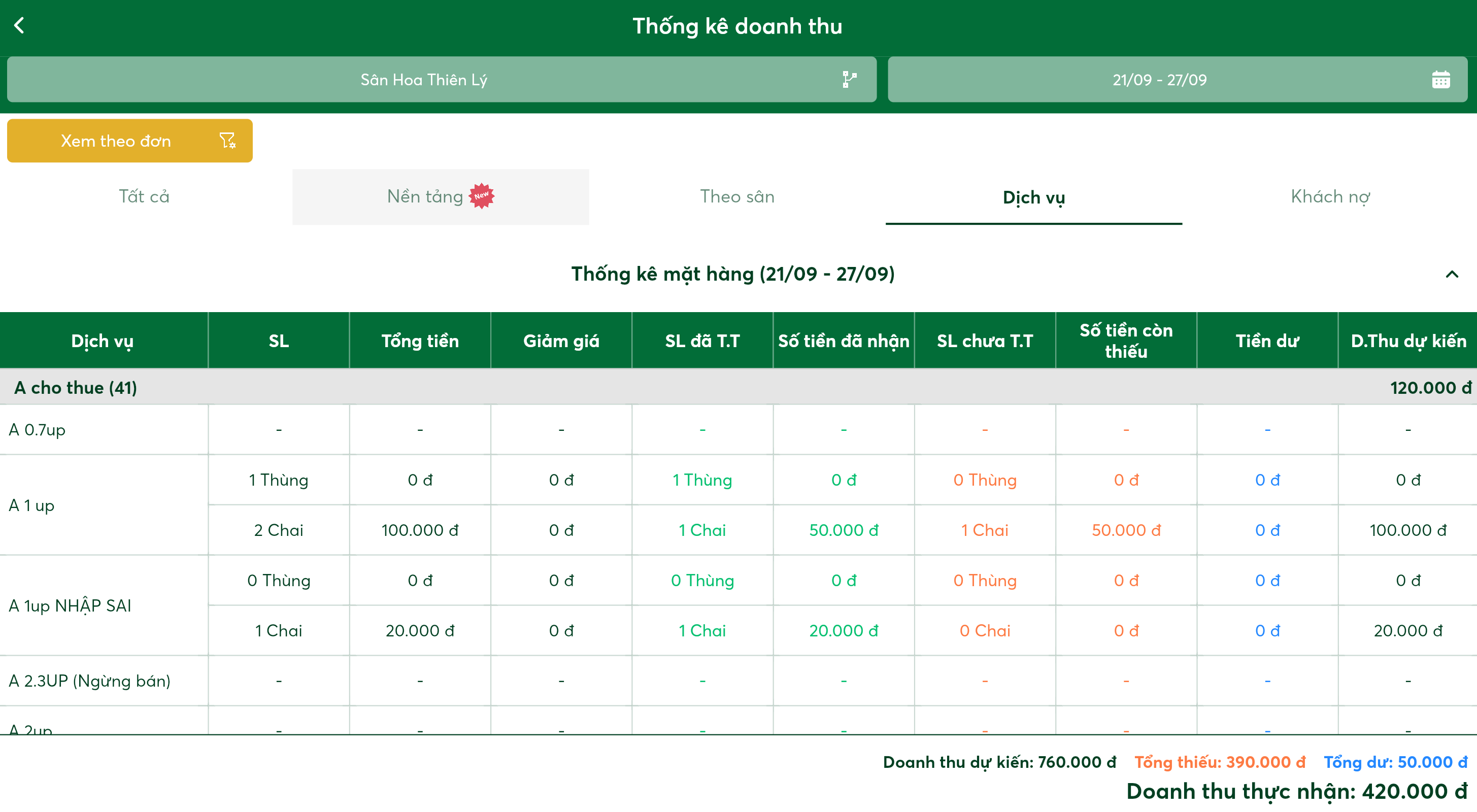Click the filter icon on Xem theo đơn
The height and width of the screenshot is (812, 1477).
pyautogui.click(x=227, y=141)
